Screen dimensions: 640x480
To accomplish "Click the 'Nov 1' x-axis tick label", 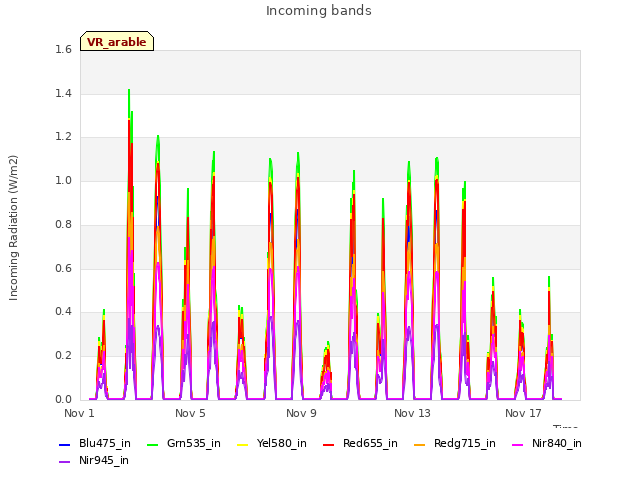I will click(x=79, y=413).
